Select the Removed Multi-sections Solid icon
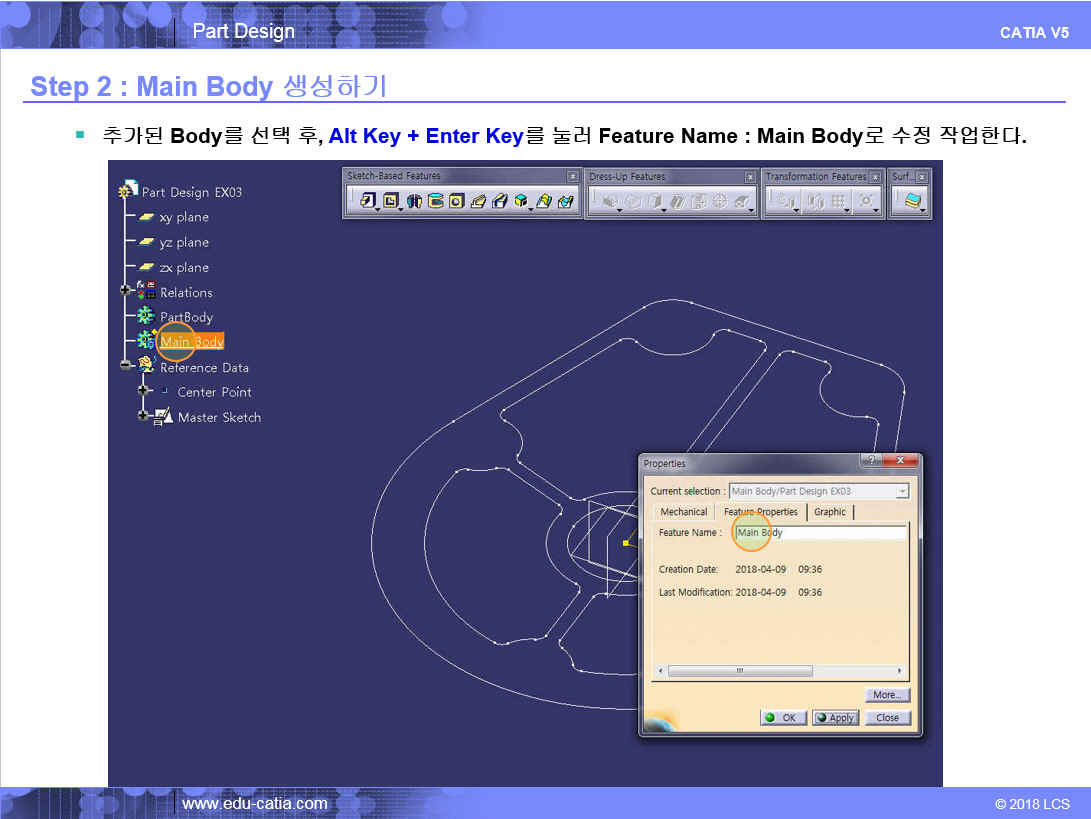This screenshot has width=1091, height=819. pyautogui.click(x=566, y=201)
